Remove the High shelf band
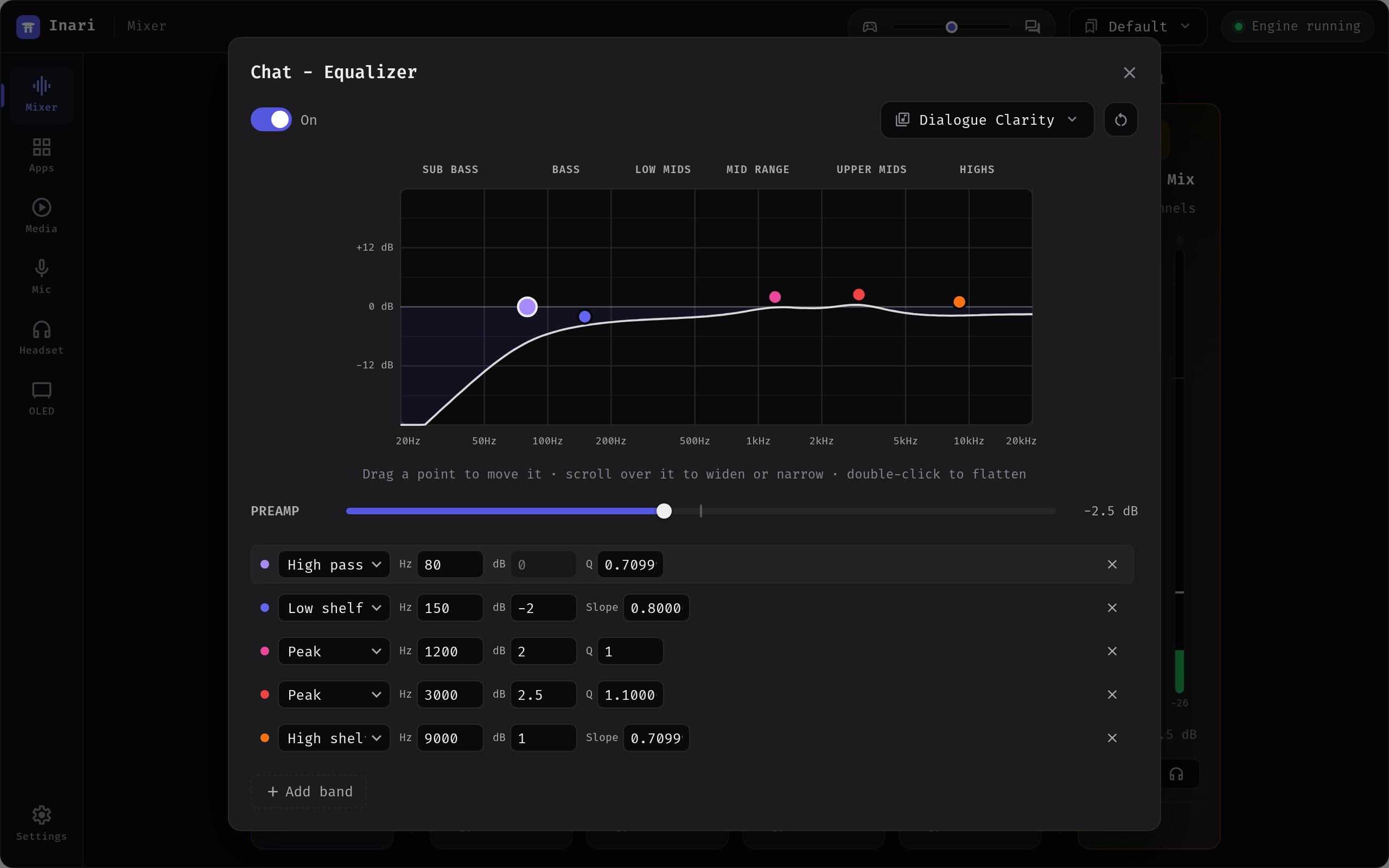This screenshot has width=1389, height=868. click(1112, 738)
